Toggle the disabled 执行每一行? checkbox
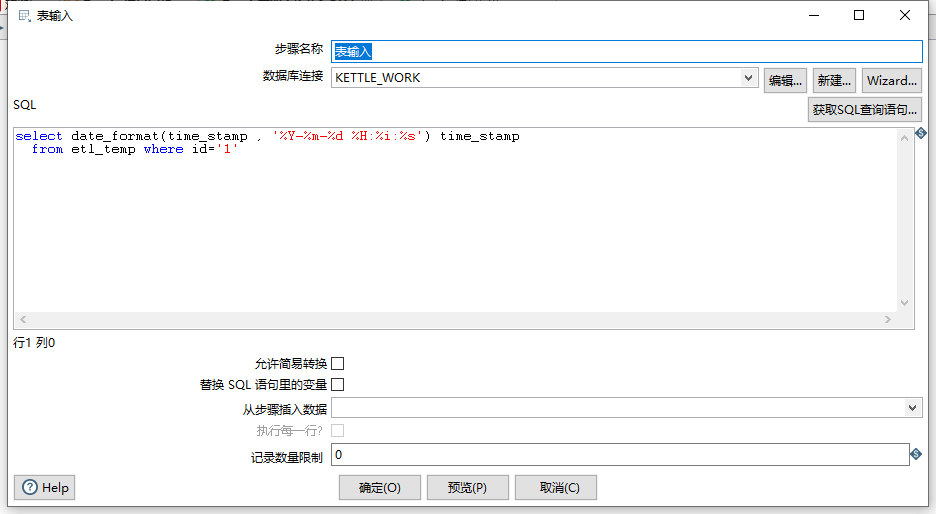936x514 pixels. click(338, 430)
